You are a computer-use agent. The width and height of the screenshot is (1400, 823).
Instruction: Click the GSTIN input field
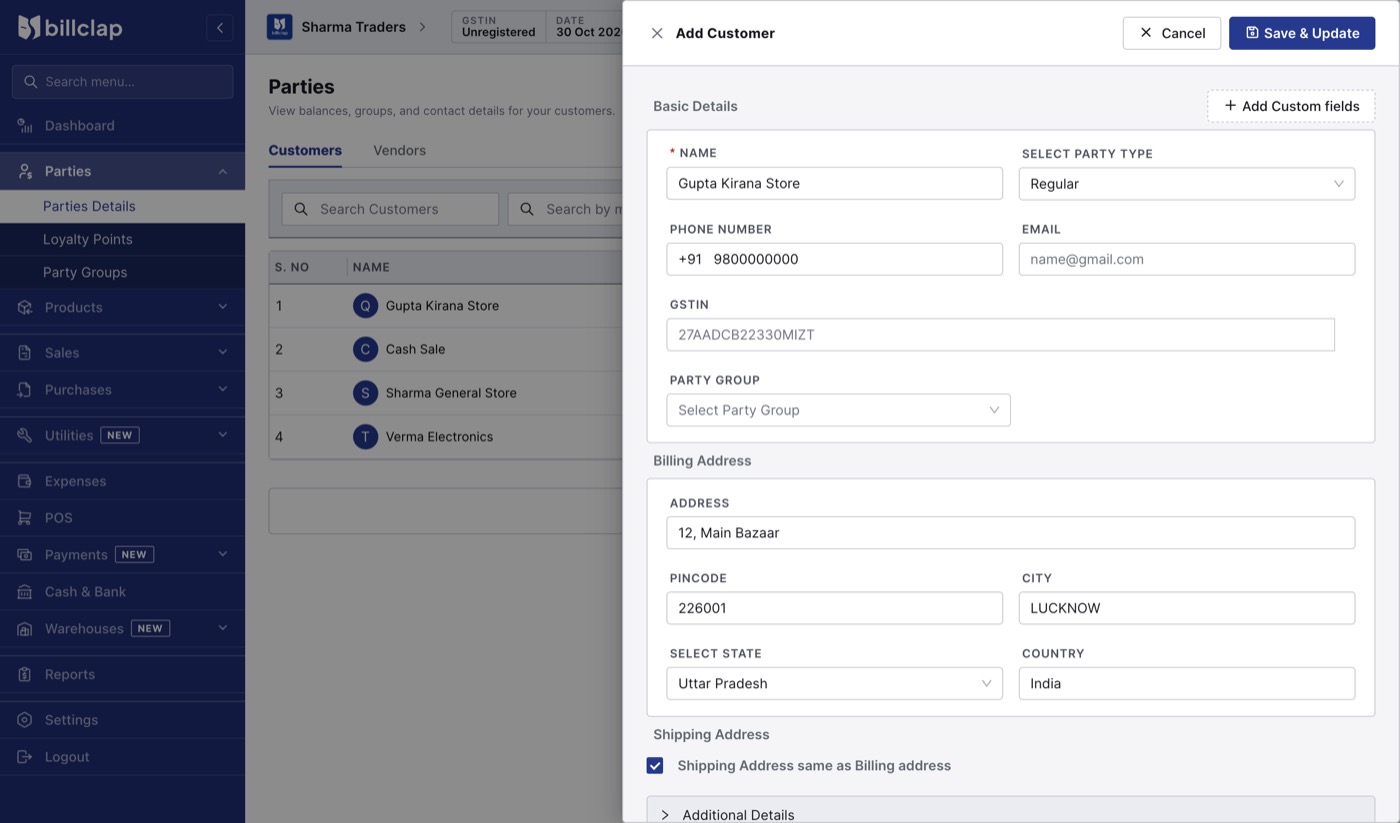tap(1000, 335)
